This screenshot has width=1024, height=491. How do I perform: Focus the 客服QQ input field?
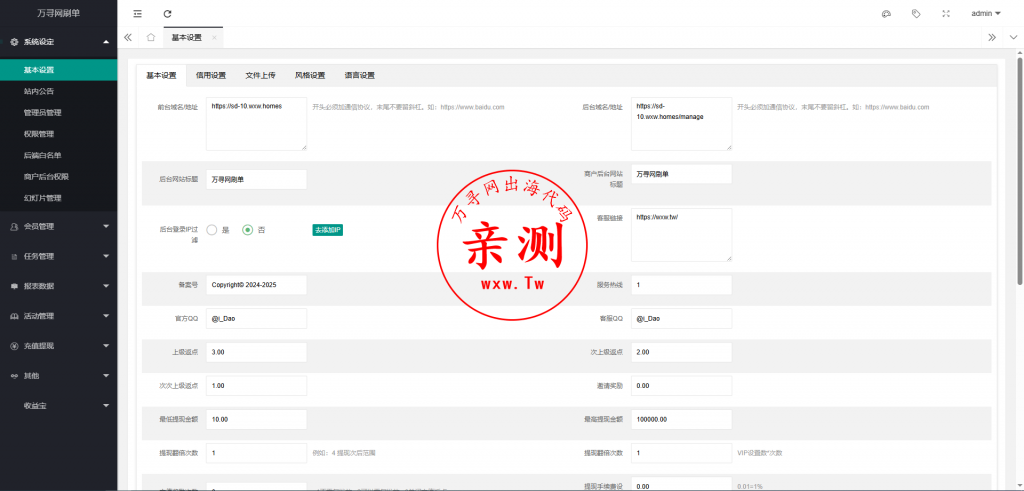681,319
